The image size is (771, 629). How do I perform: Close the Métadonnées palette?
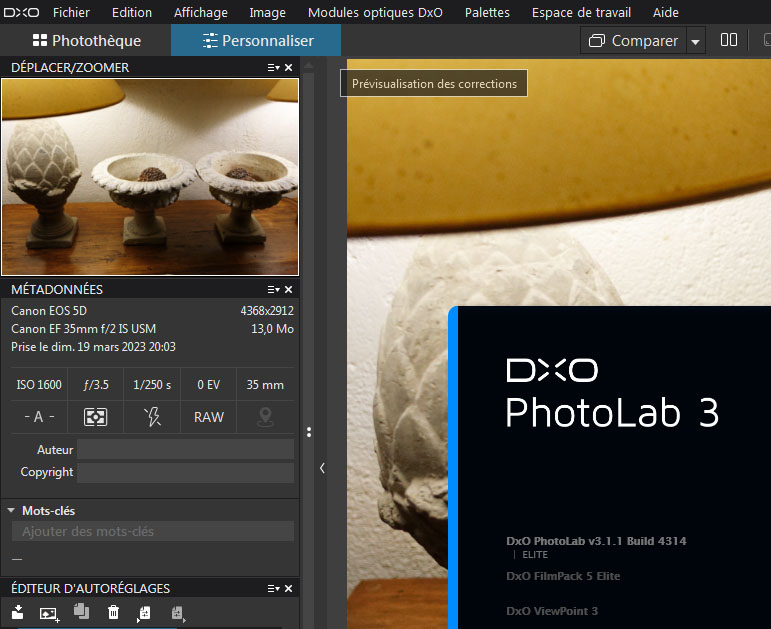coord(289,290)
